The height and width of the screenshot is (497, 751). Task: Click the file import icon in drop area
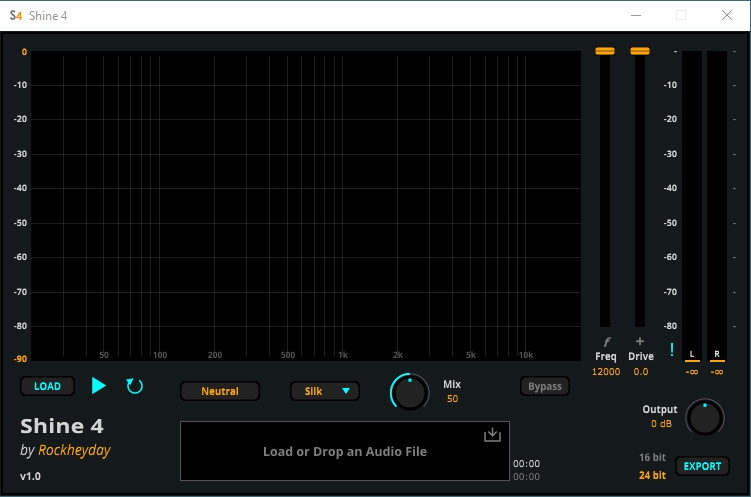click(x=491, y=434)
